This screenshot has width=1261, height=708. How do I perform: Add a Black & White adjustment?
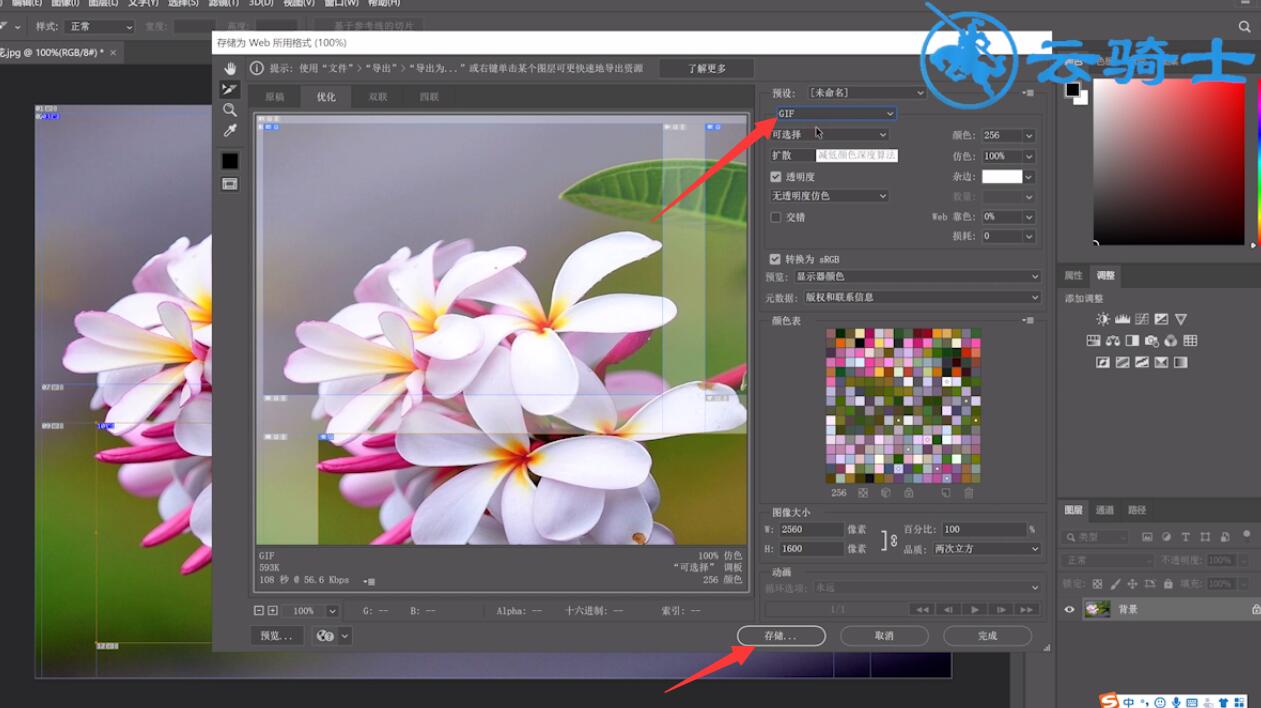[x=1132, y=341]
